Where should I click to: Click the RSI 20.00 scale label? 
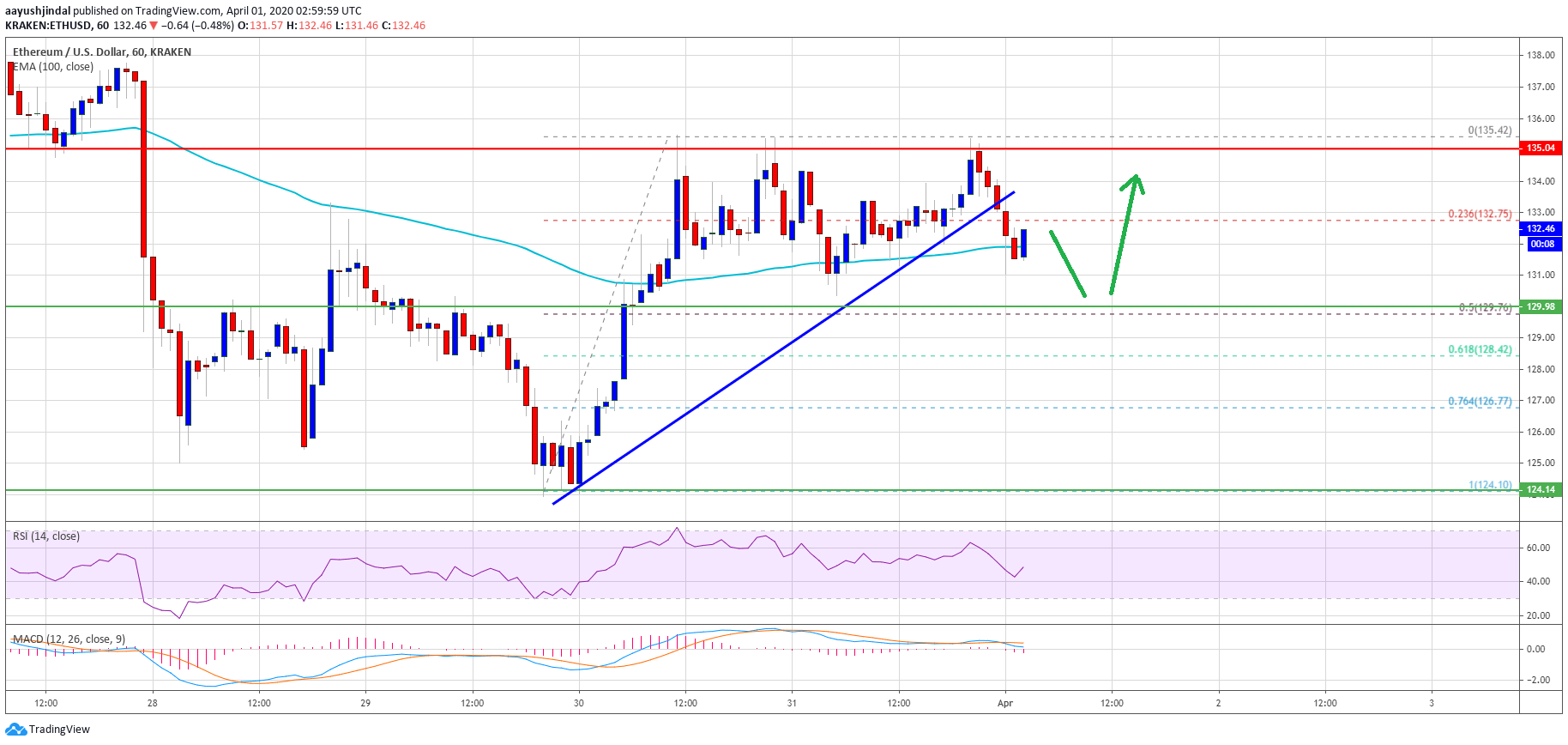click(x=1538, y=615)
